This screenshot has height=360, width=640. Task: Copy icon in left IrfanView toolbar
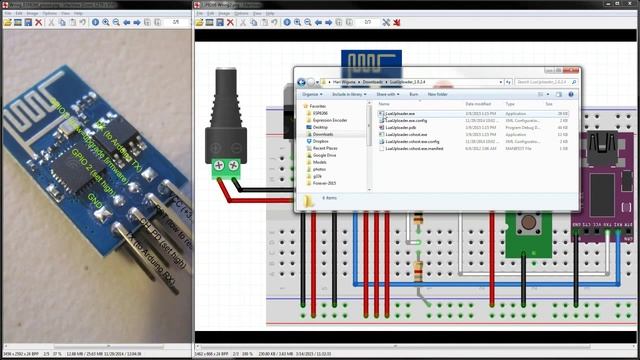pyautogui.click(x=62, y=22)
